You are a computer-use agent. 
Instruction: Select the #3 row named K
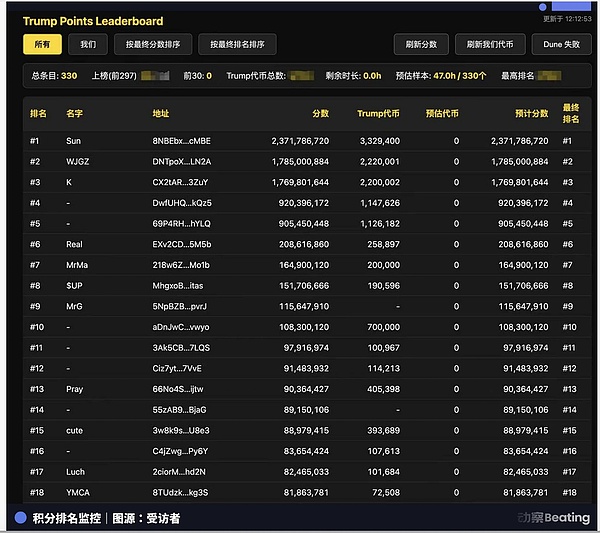[68, 182]
